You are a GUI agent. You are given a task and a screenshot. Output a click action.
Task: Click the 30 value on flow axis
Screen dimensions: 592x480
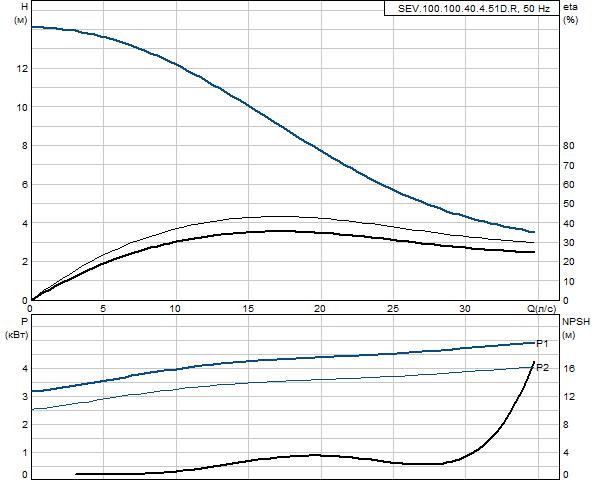[465, 309]
